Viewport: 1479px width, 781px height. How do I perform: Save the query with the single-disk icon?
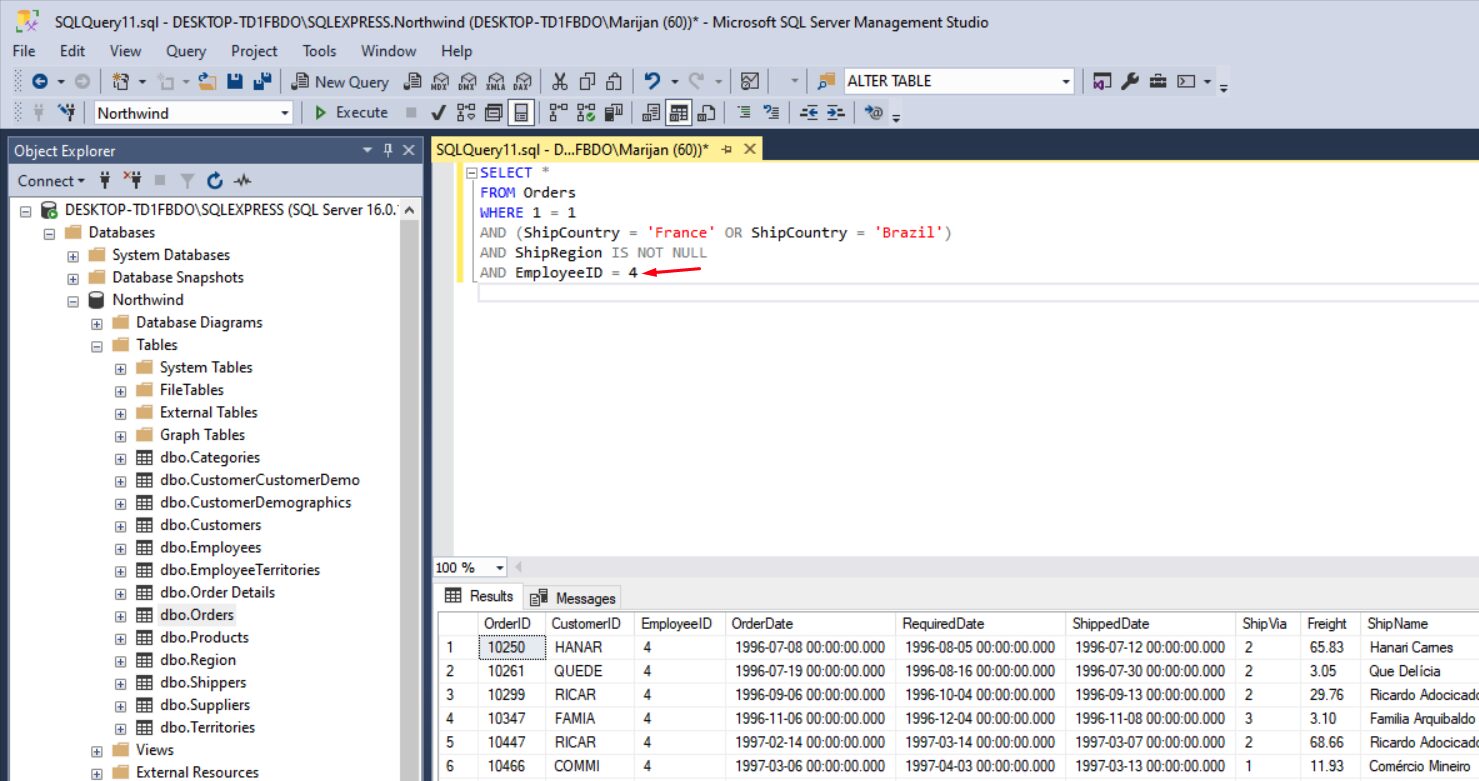235,82
